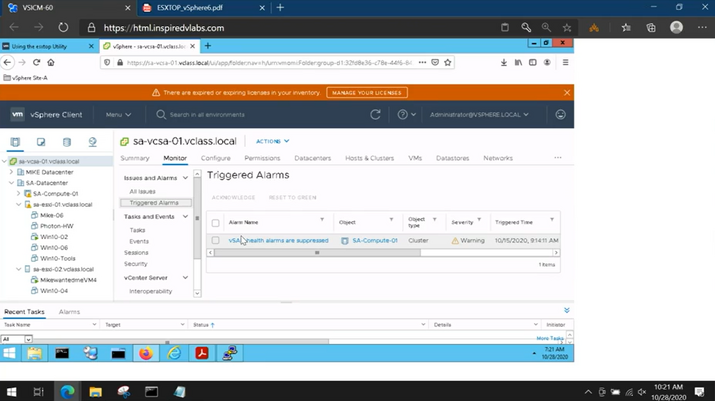The width and height of the screenshot is (715, 401).
Task: Click the Manage Your Licenses button
Action: point(364,92)
